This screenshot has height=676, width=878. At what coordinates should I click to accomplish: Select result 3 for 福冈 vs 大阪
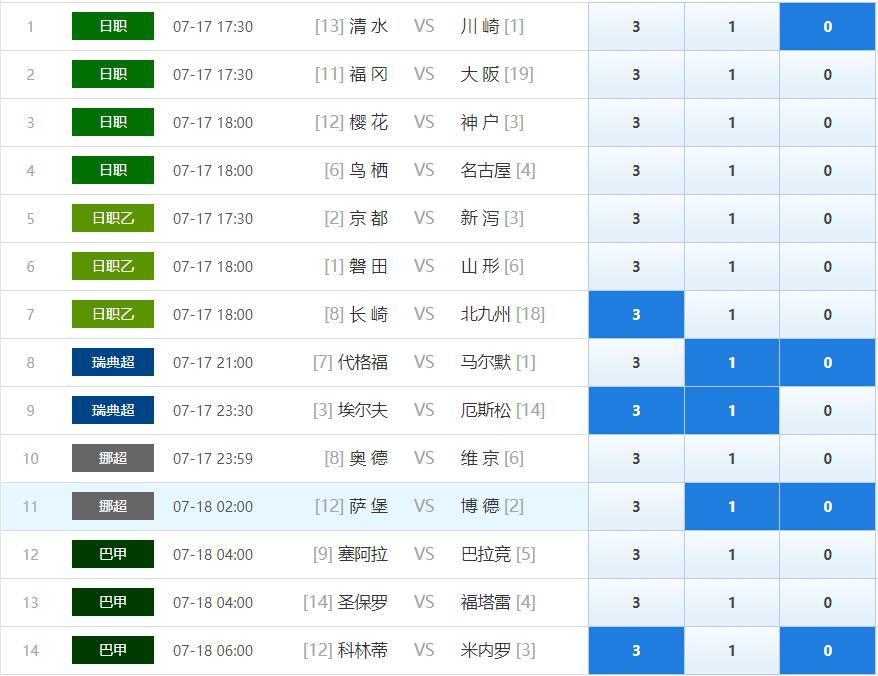636,75
